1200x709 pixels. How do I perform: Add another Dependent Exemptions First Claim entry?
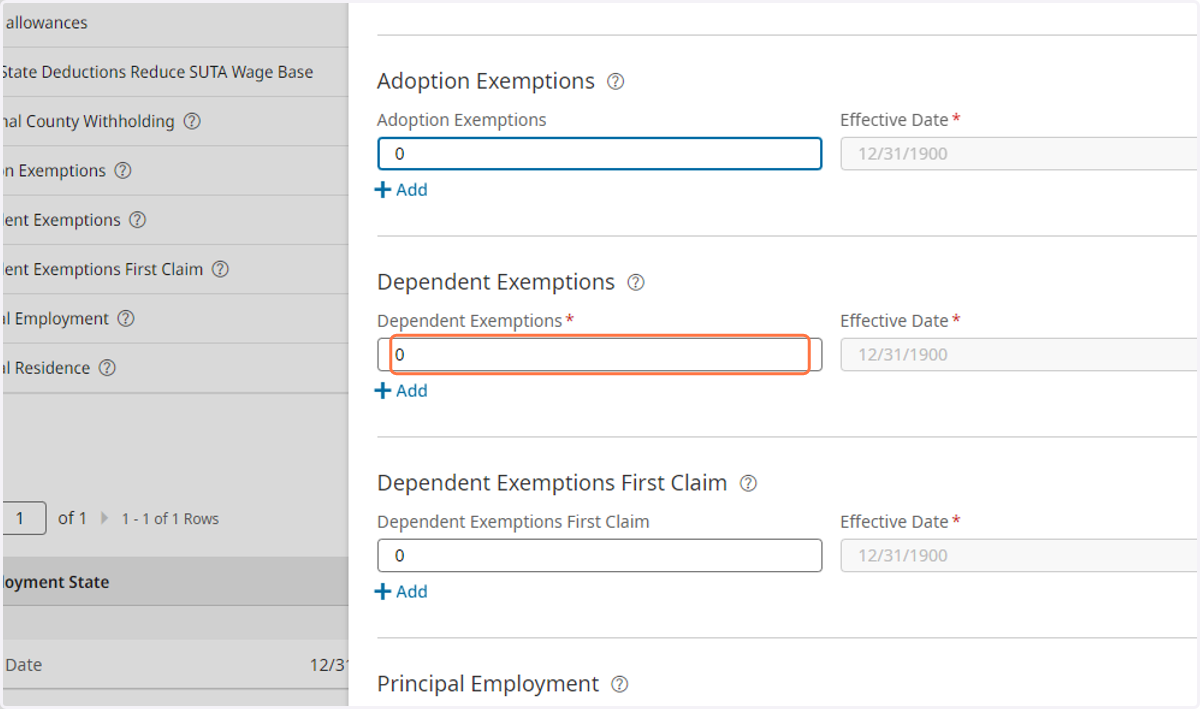pos(401,592)
